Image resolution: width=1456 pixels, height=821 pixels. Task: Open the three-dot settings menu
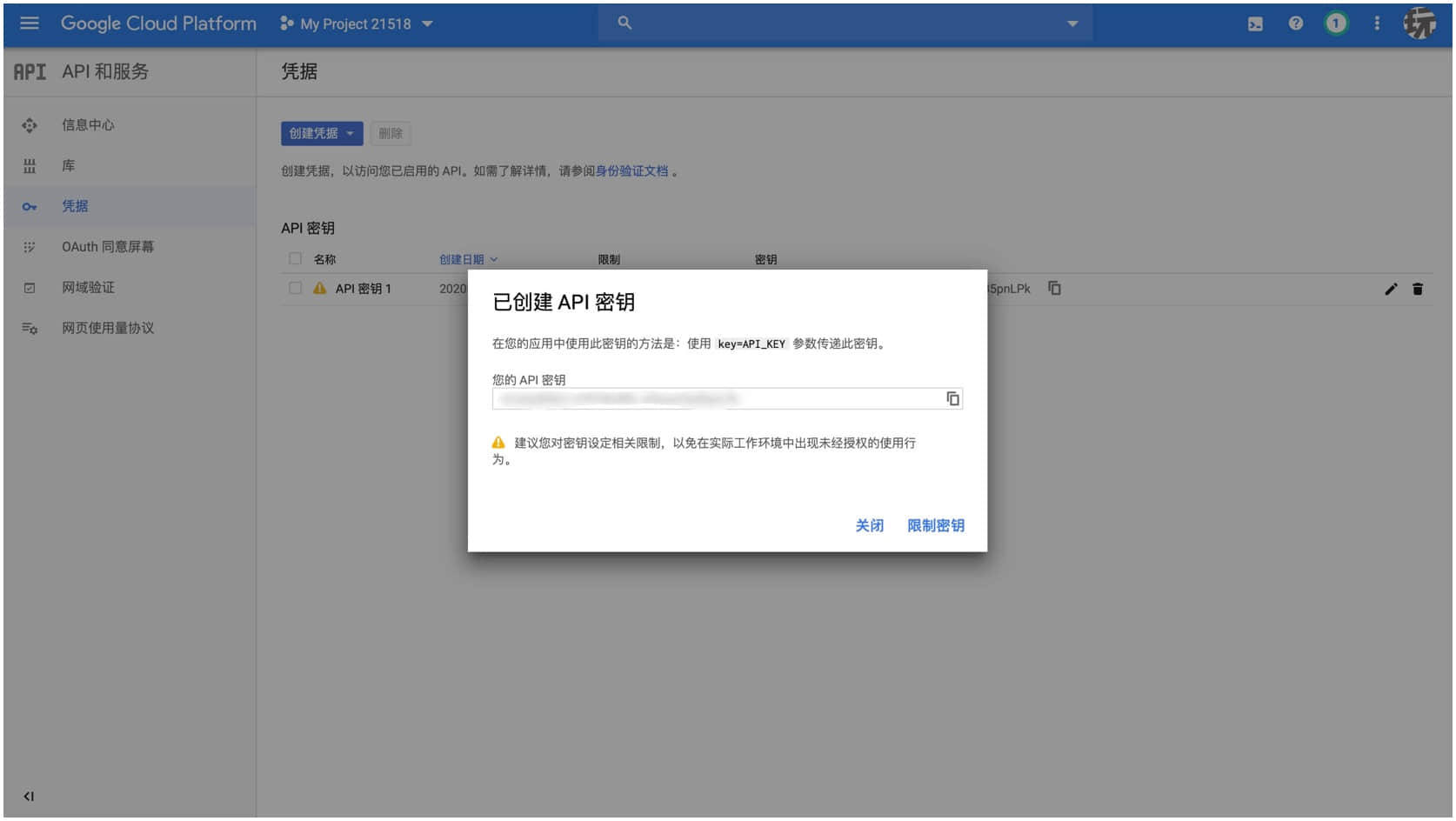click(x=1376, y=23)
